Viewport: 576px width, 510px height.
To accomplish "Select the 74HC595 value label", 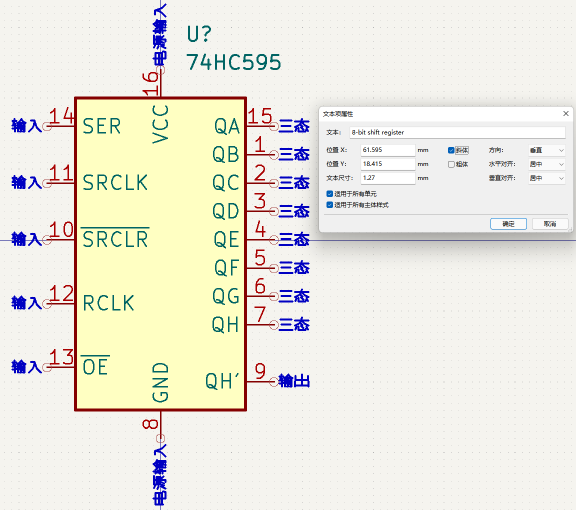I will (x=234, y=62).
